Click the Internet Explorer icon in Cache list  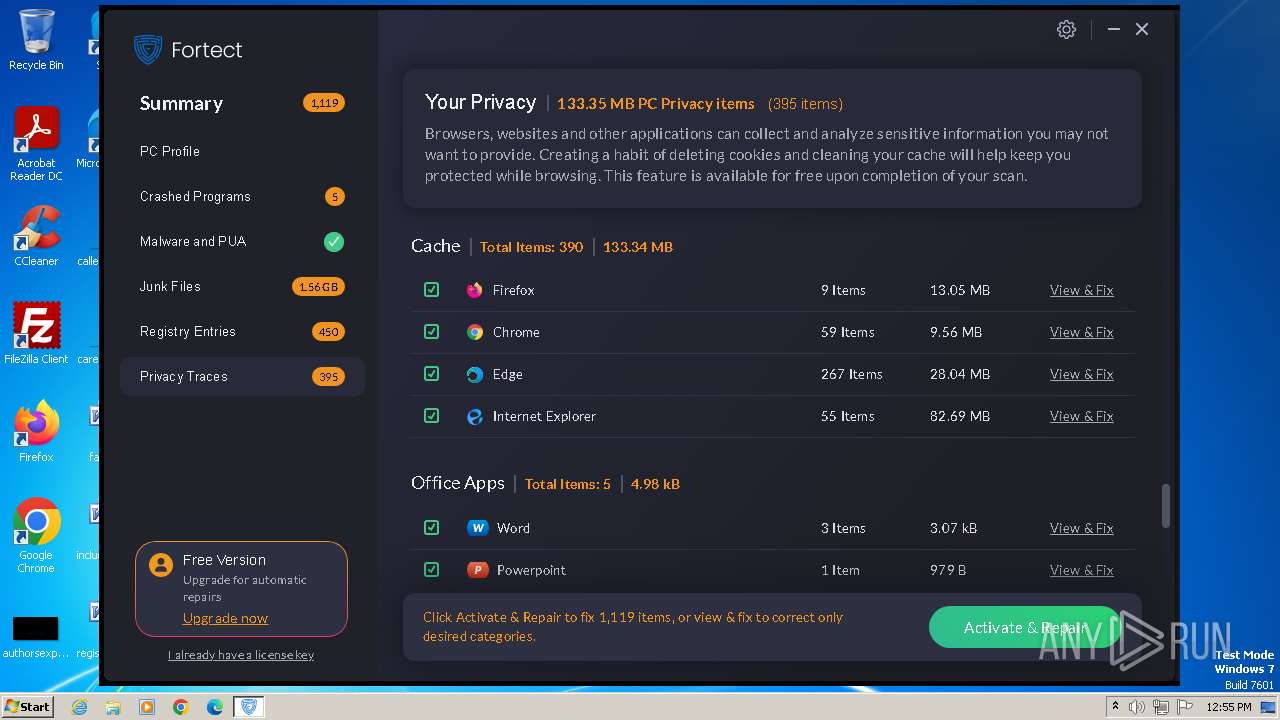coord(475,416)
